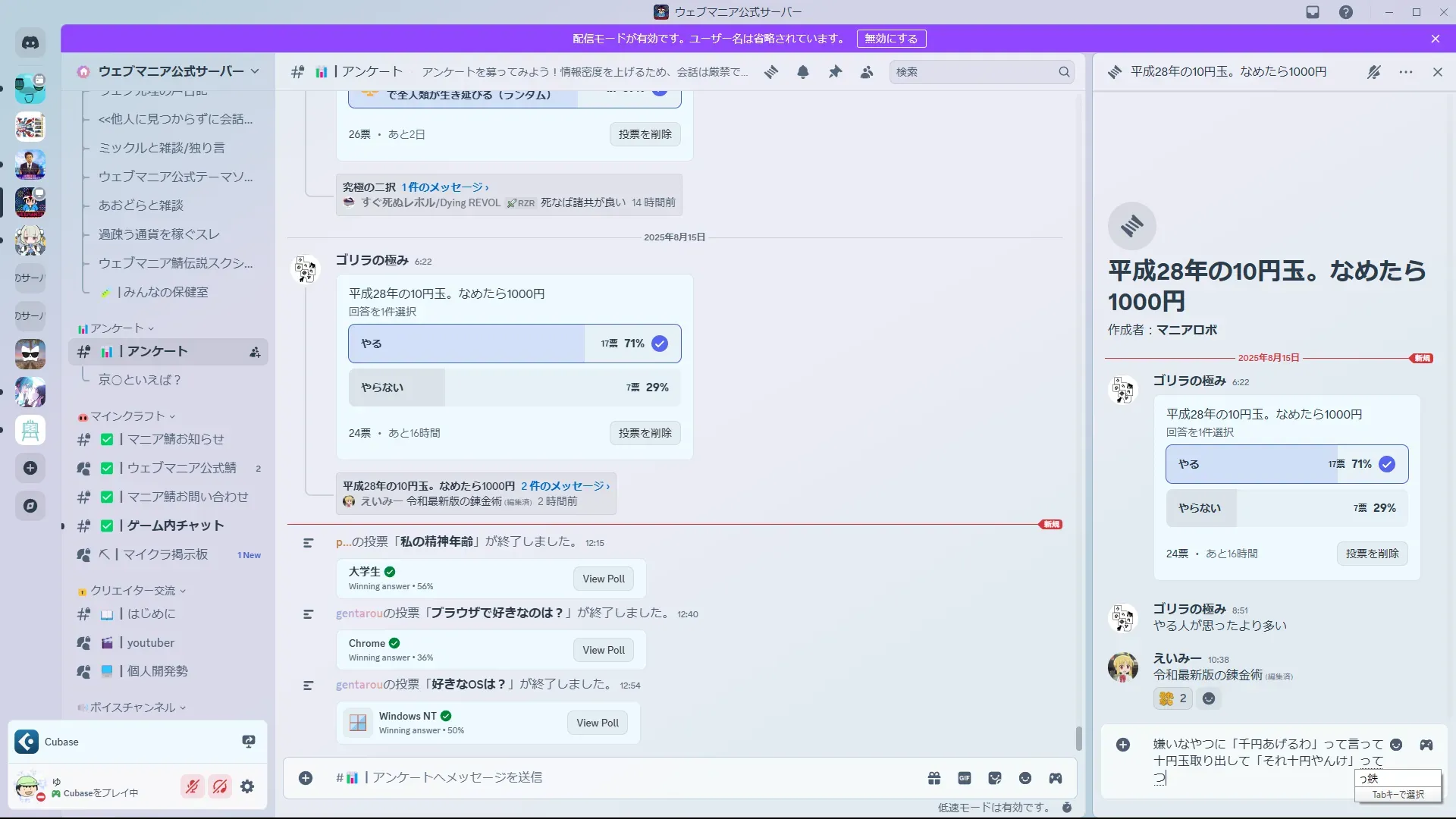Collapse the マインクラフト category
This screenshot has width=1456, height=819.
[127, 416]
